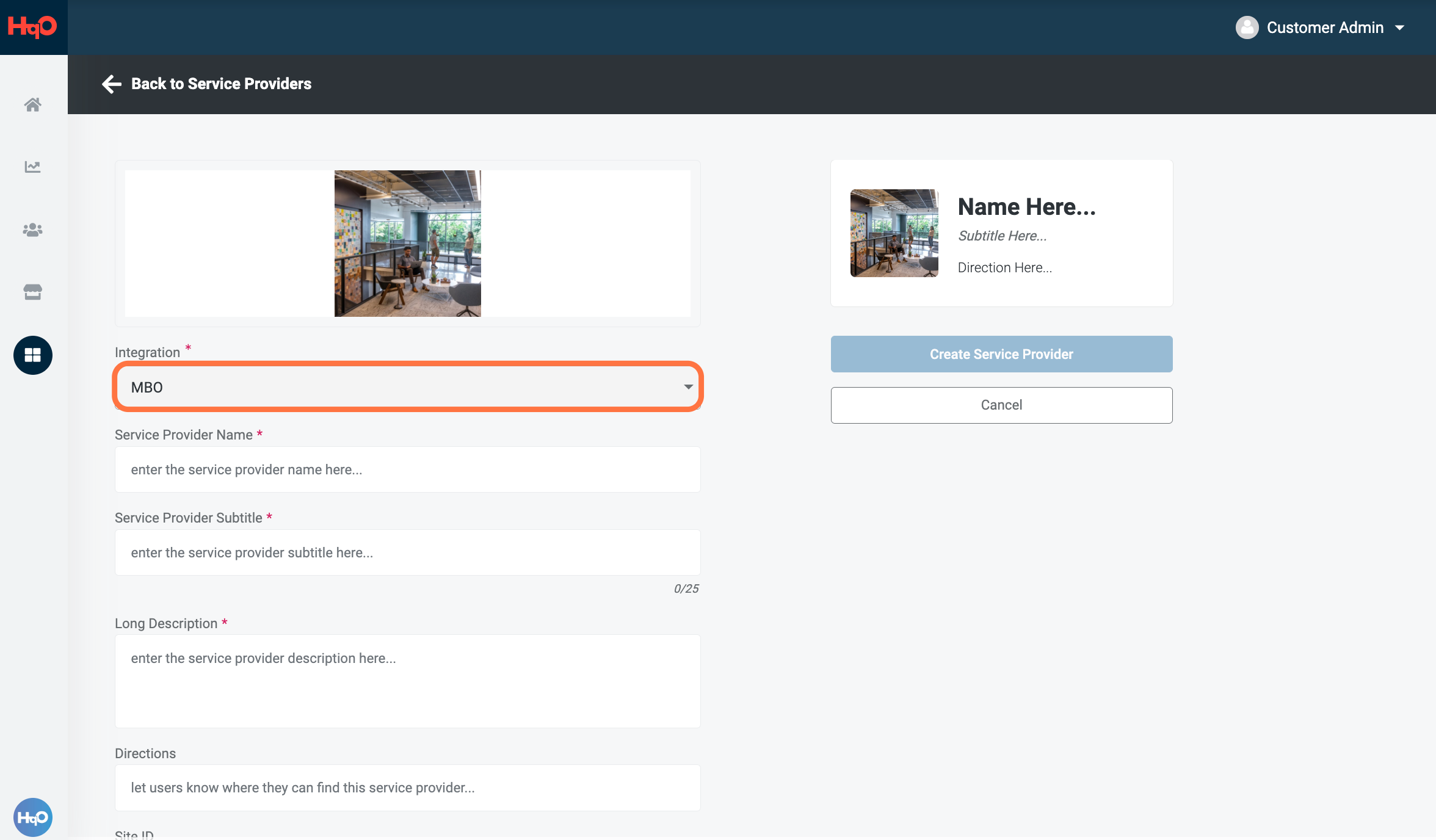The image size is (1436, 840).
Task: Click the back arrow icon
Action: (112, 84)
